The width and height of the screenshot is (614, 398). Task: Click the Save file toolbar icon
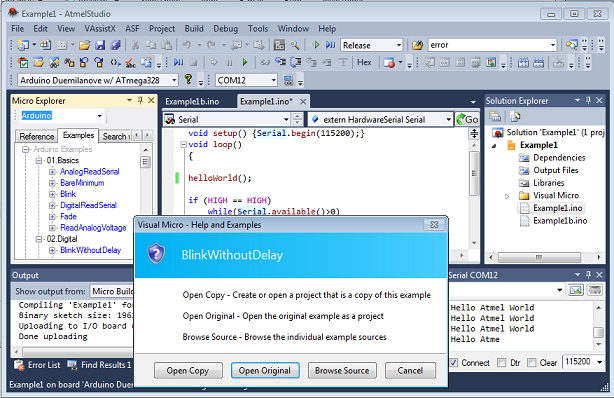point(100,45)
